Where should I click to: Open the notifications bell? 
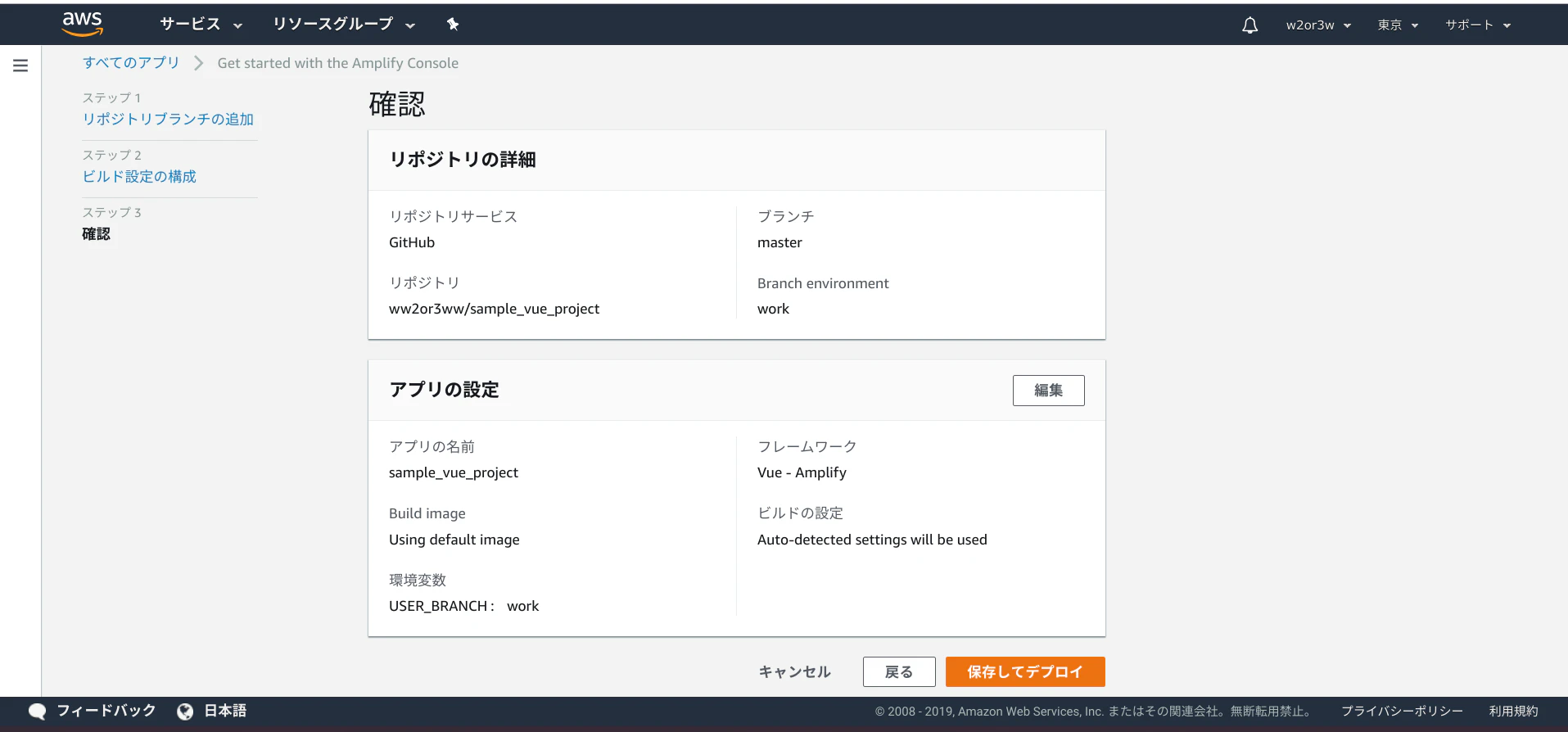tap(1249, 25)
